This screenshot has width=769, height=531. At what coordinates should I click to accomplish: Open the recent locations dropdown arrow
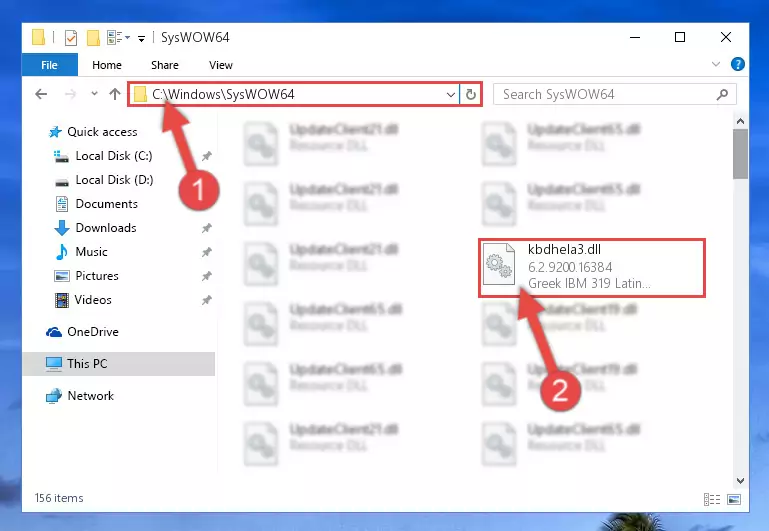(94, 94)
